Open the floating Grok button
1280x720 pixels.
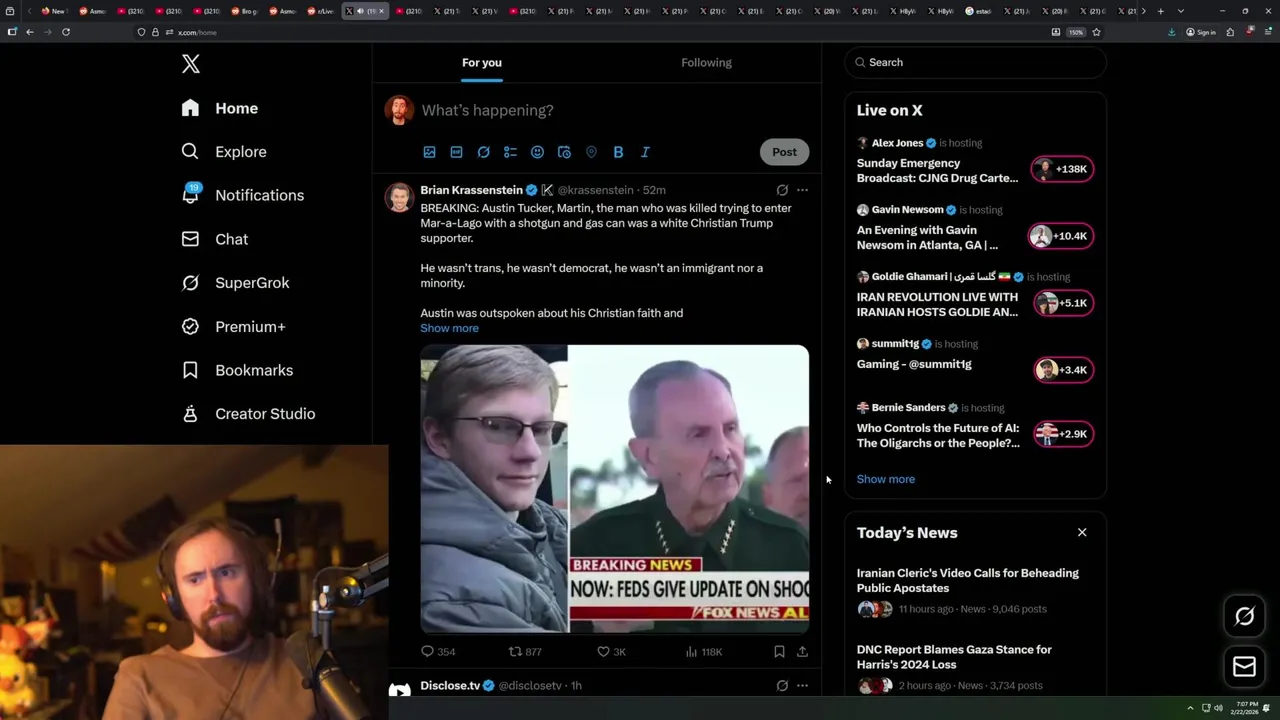[1245, 617]
